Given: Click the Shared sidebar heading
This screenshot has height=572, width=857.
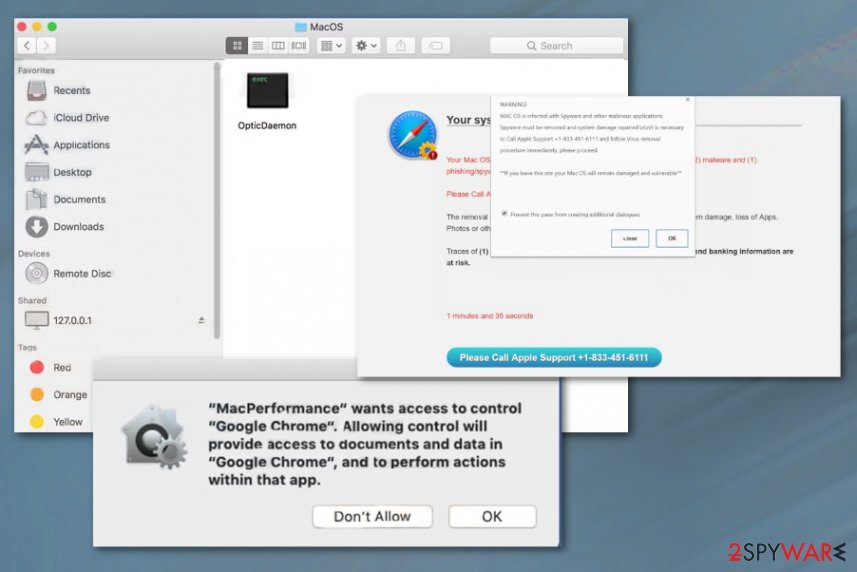Looking at the screenshot, I should [32, 300].
